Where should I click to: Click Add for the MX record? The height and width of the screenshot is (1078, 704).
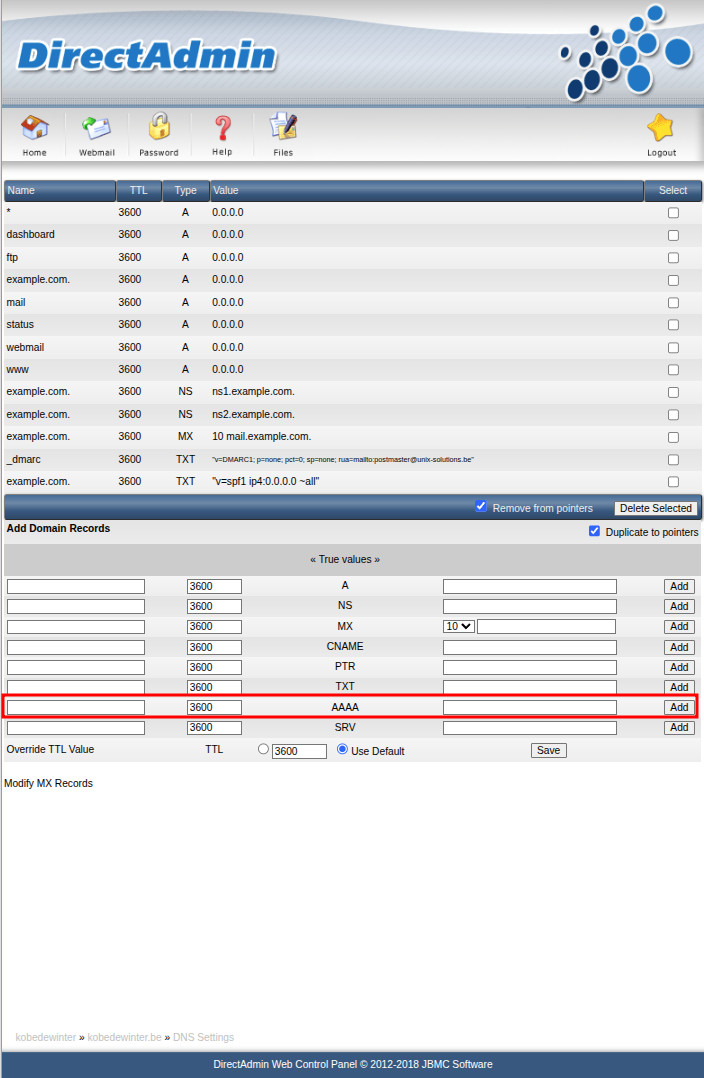679,626
